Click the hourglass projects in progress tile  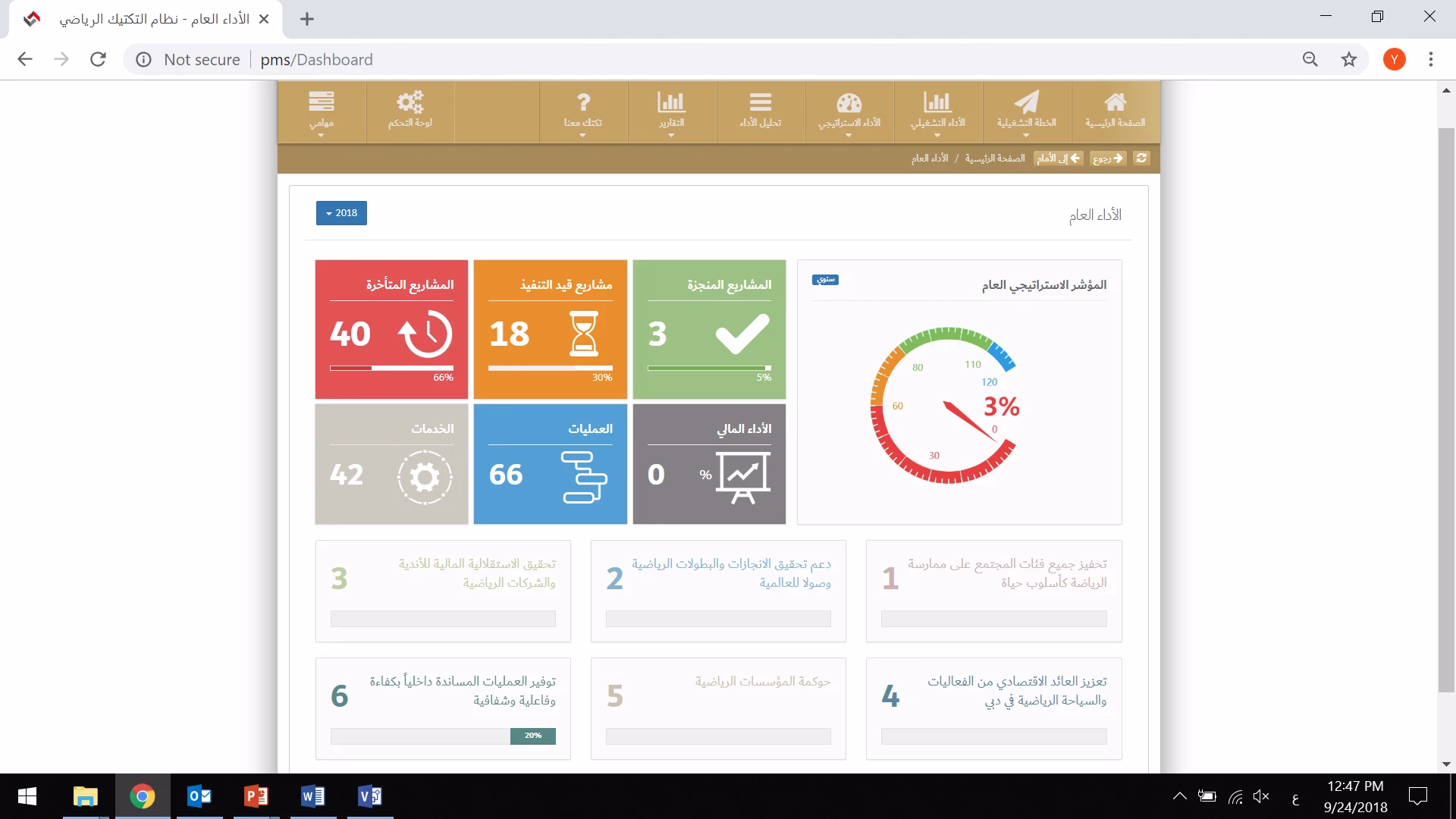[x=550, y=330]
